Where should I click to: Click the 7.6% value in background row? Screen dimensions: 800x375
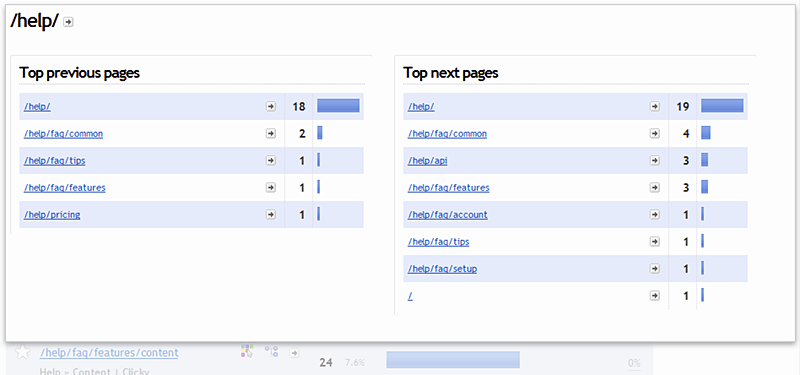pos(355,363)
